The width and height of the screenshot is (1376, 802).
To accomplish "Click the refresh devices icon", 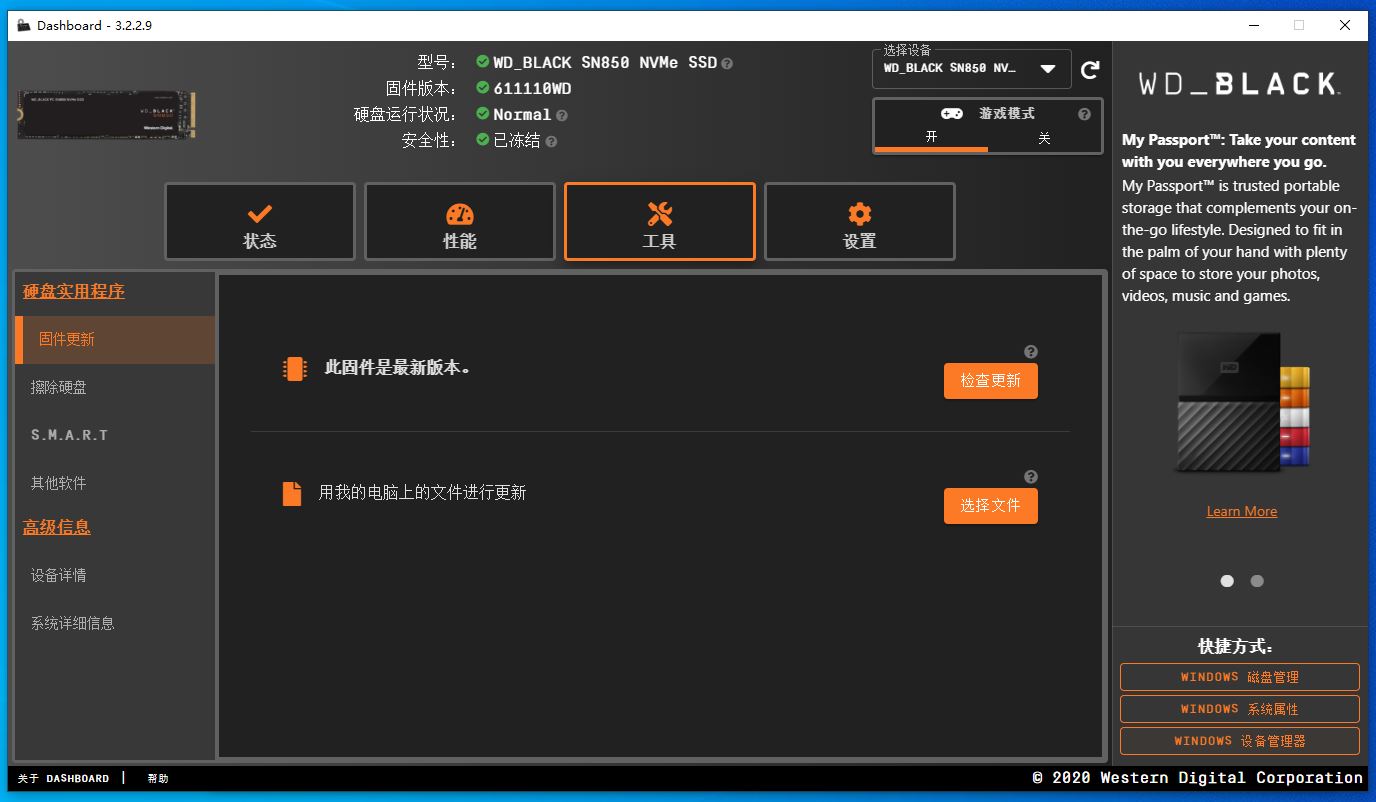I will 1089,69.
